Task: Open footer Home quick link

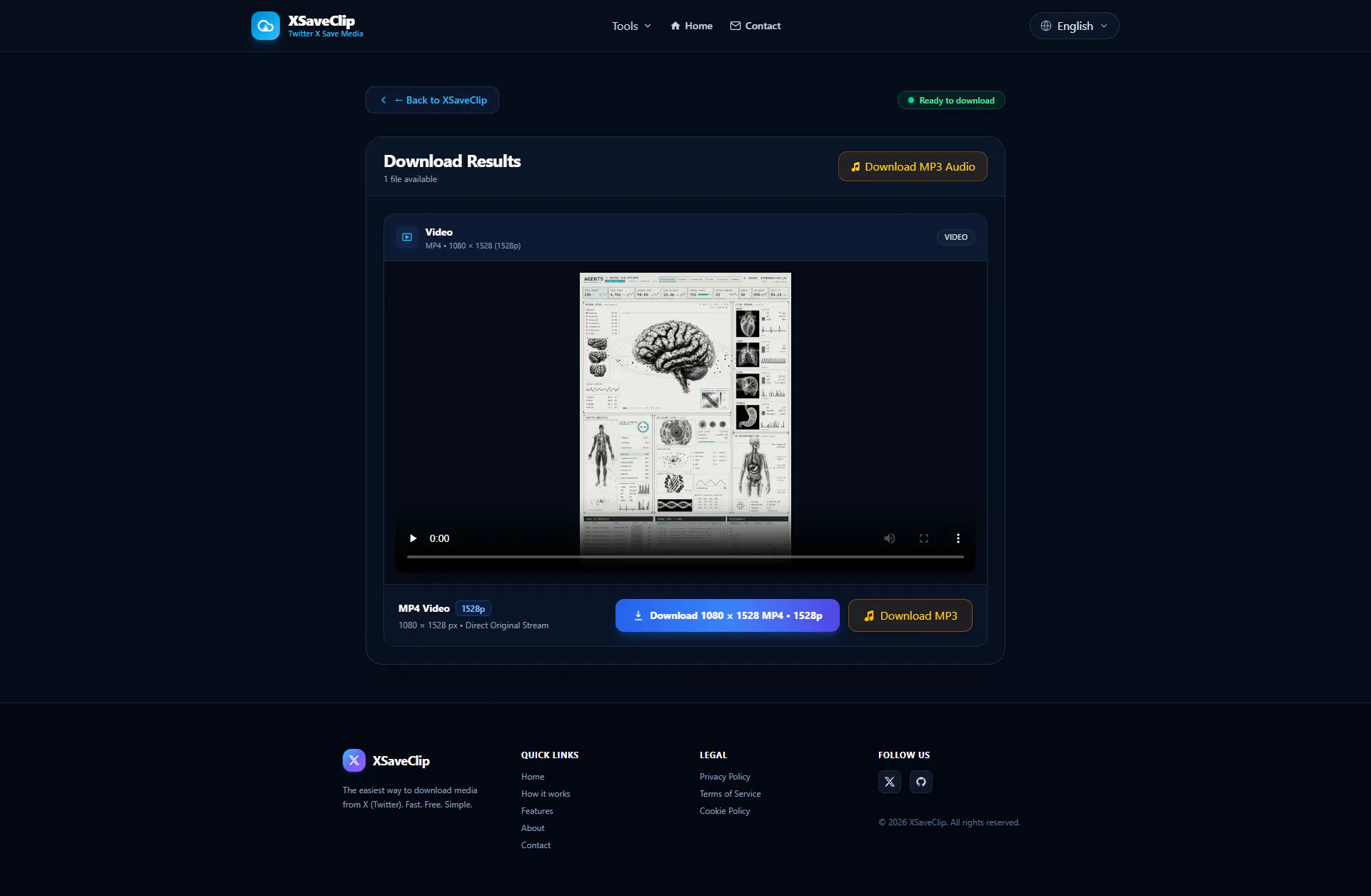Action: tap(533, 777)
